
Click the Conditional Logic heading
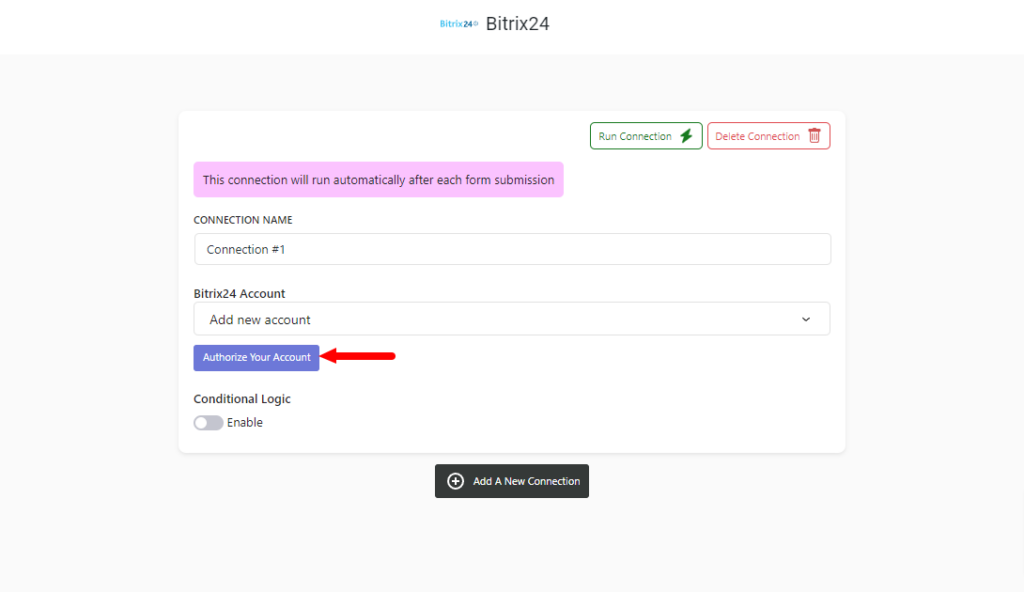tap(242, 399)
